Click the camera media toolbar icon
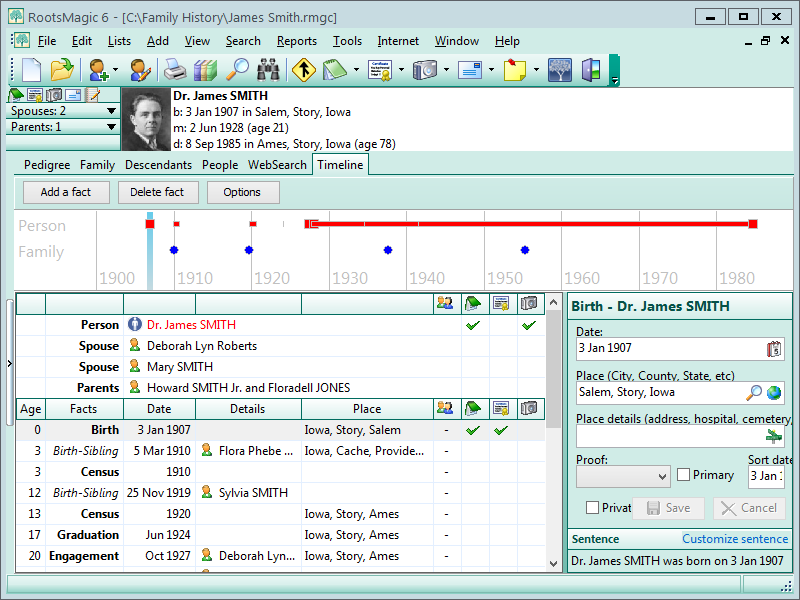This screenshot has width=800, height=600. tap(425, 70)
